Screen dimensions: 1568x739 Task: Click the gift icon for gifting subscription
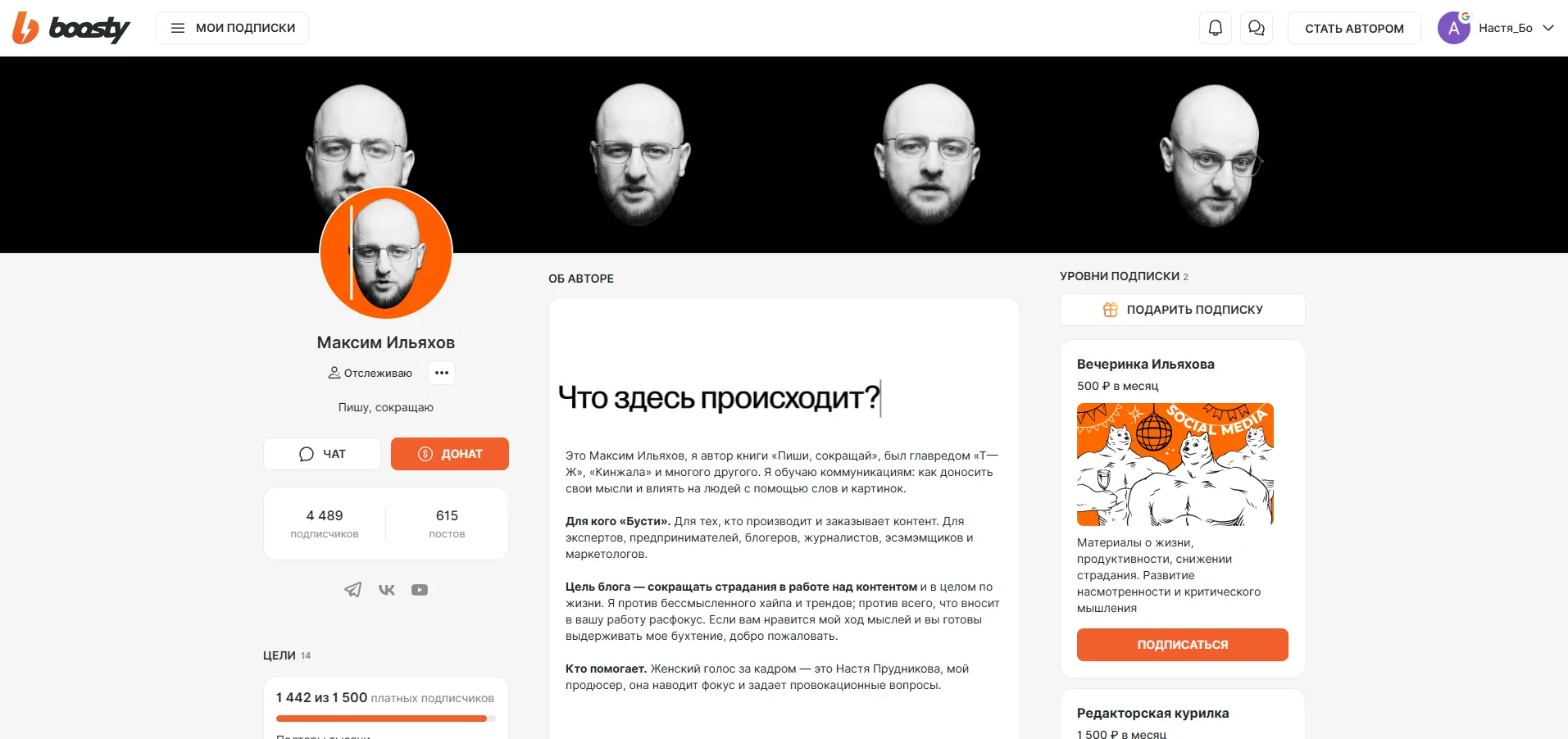coord(1110,310)
